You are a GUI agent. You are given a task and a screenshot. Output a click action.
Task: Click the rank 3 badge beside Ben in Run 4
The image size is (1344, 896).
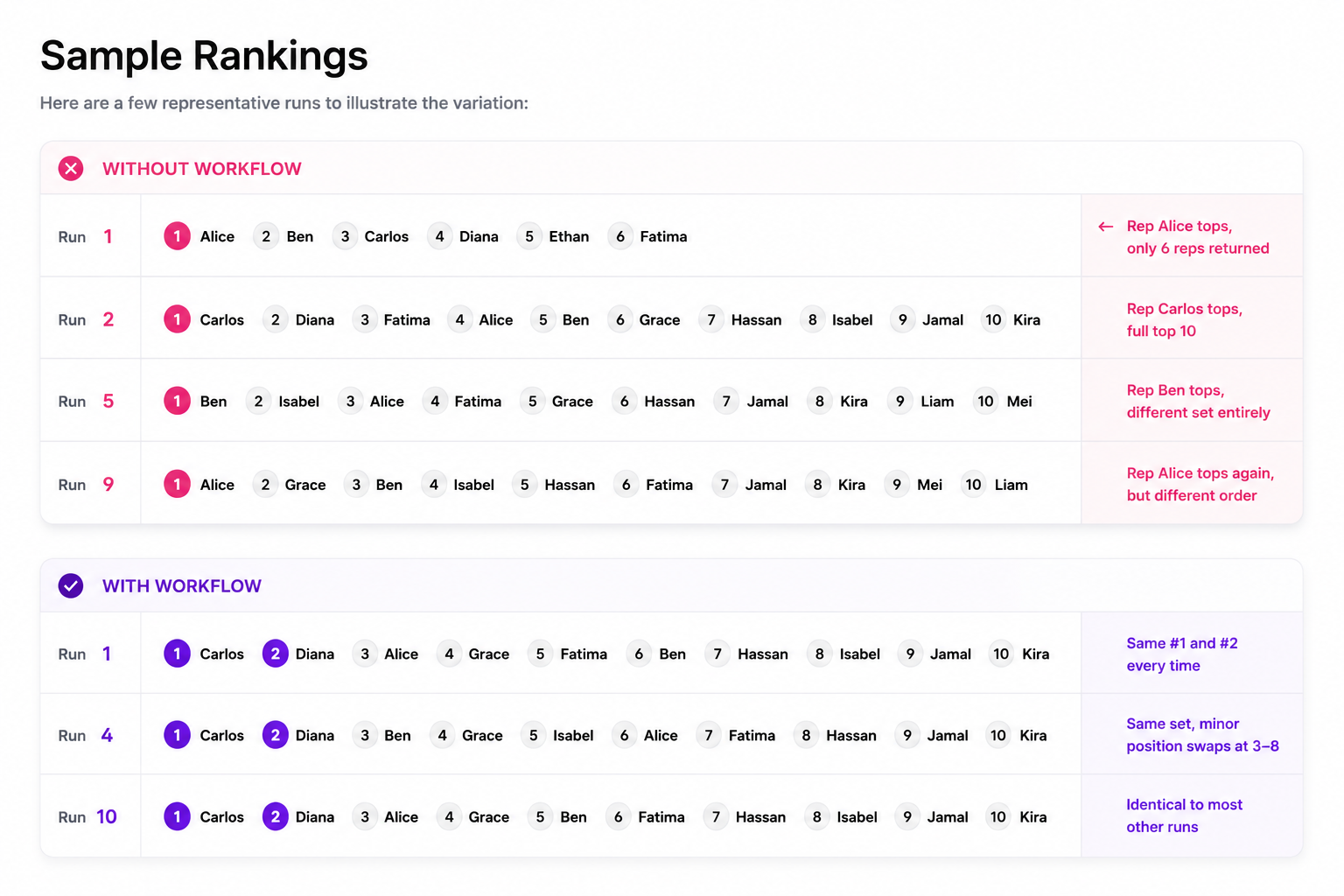coord(365,735)
